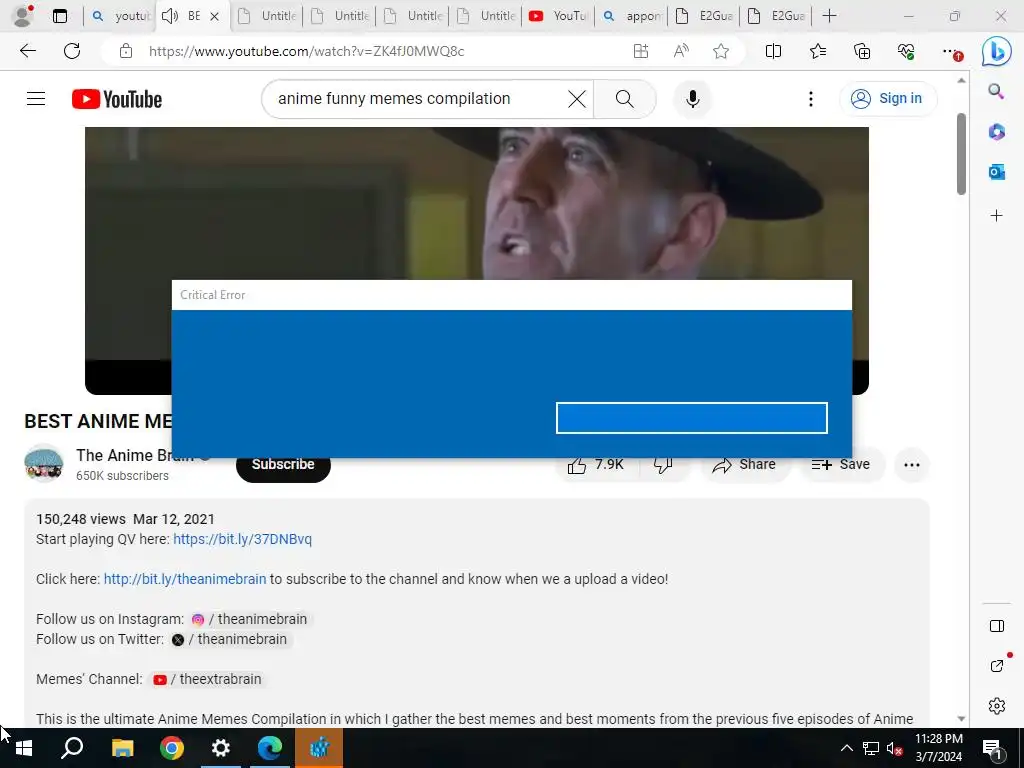Toggle Read aloud in address bar
The width and height of the screenshot is (1024, 768).
point(680,51)
